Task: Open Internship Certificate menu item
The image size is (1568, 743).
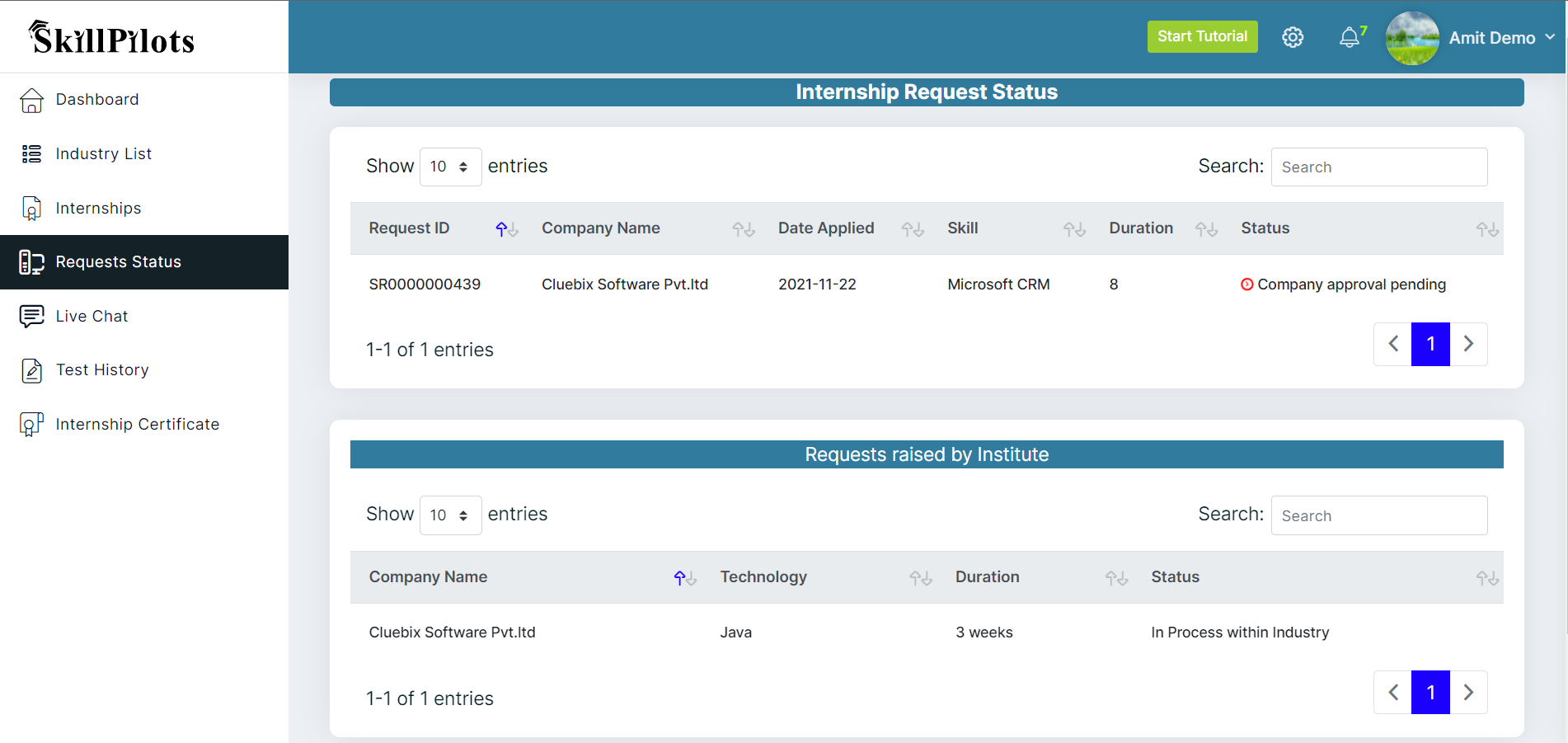Action: click(144, 425)
